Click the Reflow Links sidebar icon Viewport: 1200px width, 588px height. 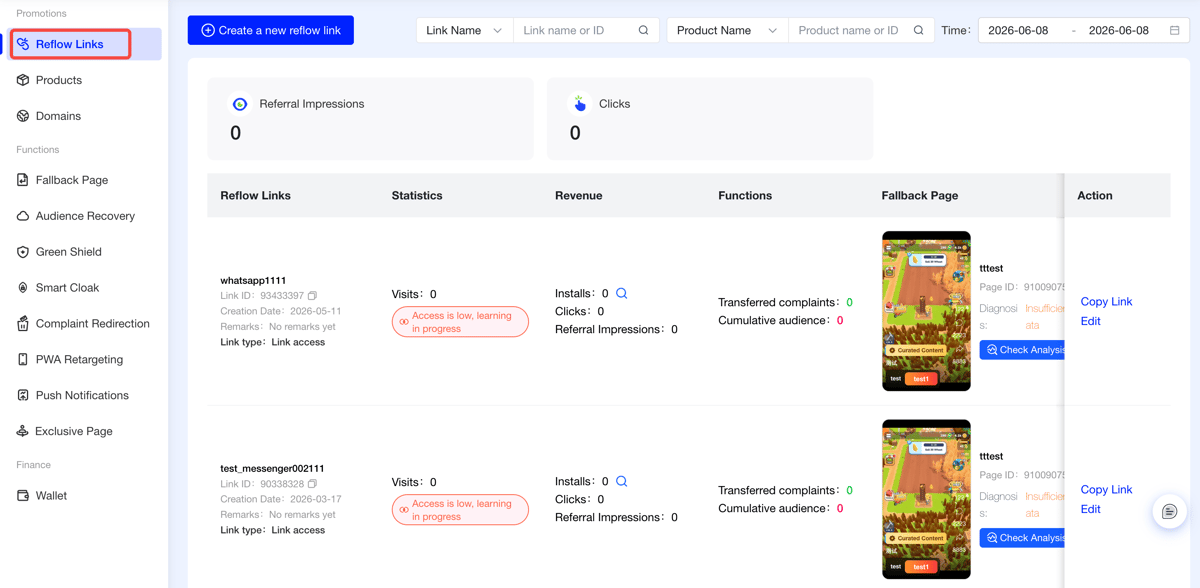[23, 44]
